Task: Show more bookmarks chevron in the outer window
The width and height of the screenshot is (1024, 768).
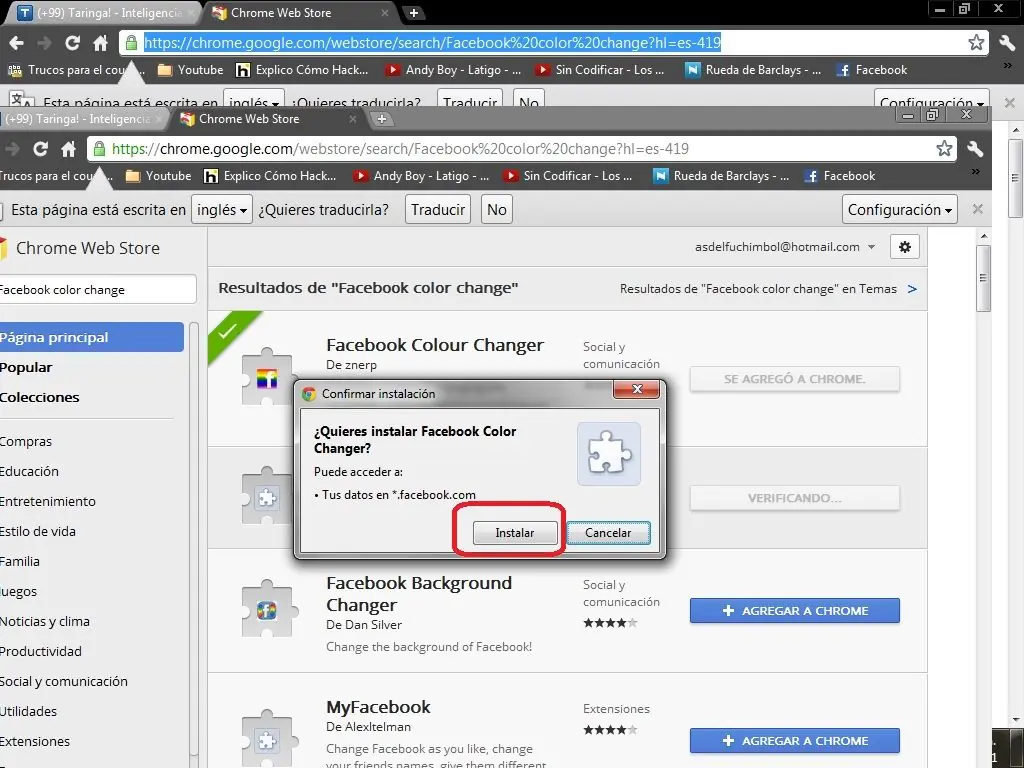Action: coord(1007,67)
